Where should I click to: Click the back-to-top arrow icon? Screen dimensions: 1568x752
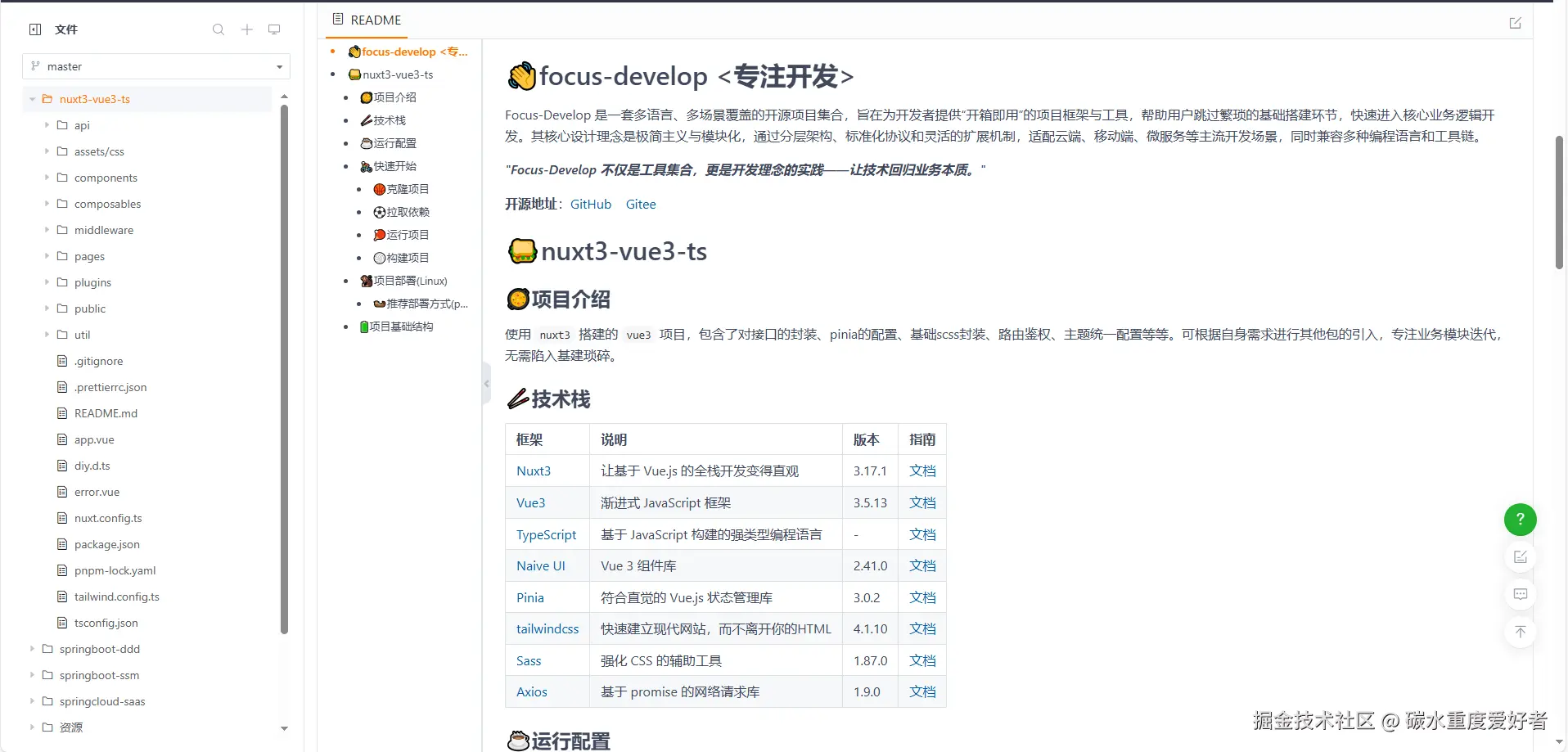(1520, 632)
